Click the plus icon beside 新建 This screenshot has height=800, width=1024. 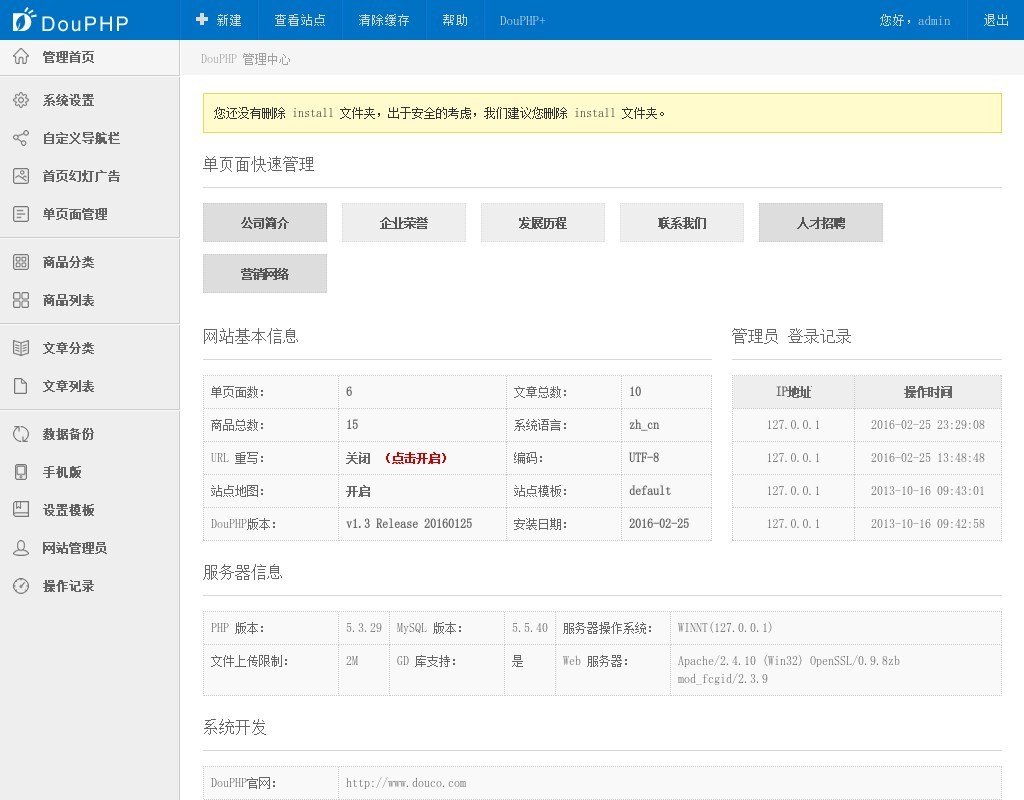[202, 20]
